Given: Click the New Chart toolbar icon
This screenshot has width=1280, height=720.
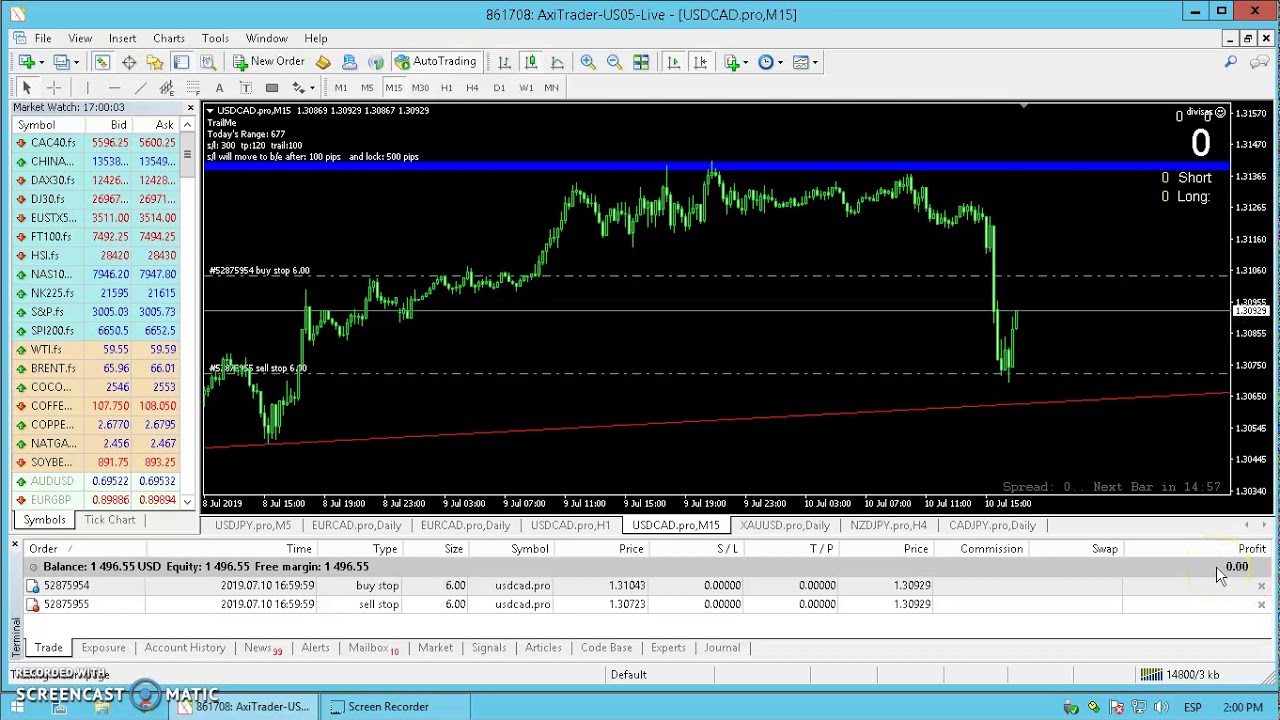Looking at the screenshot, I should pyautogui.click(x=25, y=62).
